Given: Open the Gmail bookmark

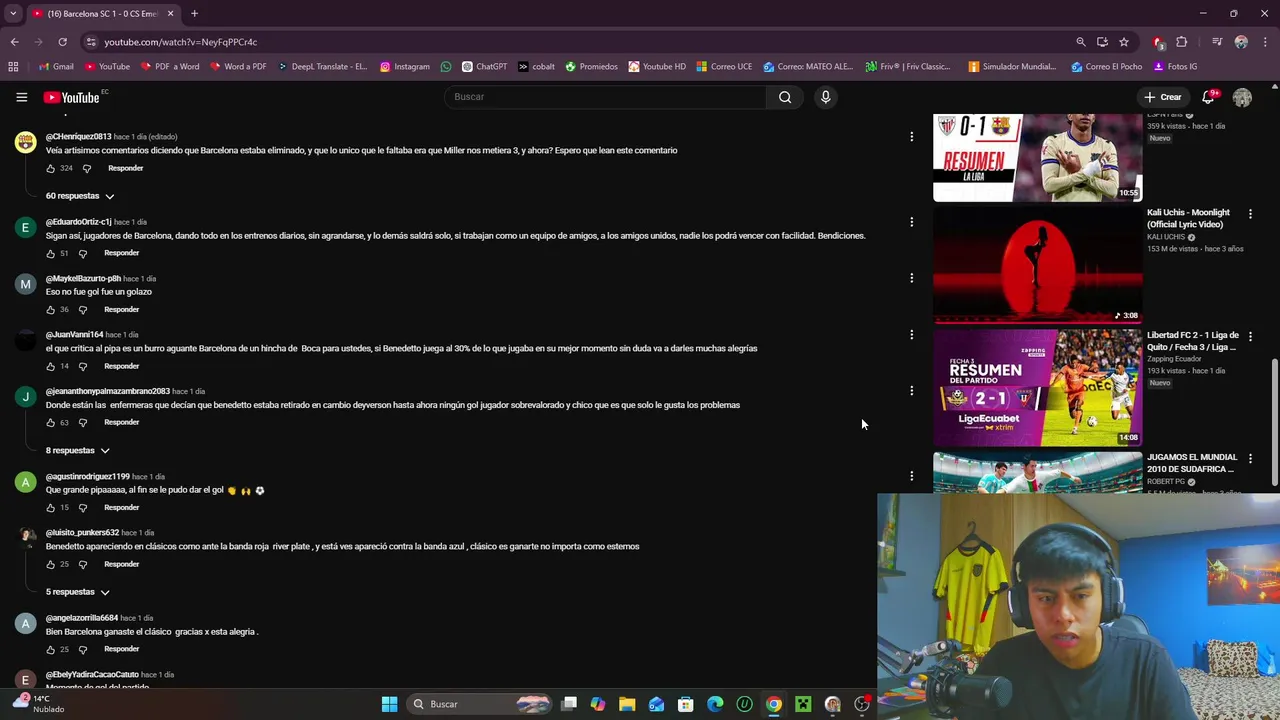Looking at the screenshot, I should pos(56,67).
